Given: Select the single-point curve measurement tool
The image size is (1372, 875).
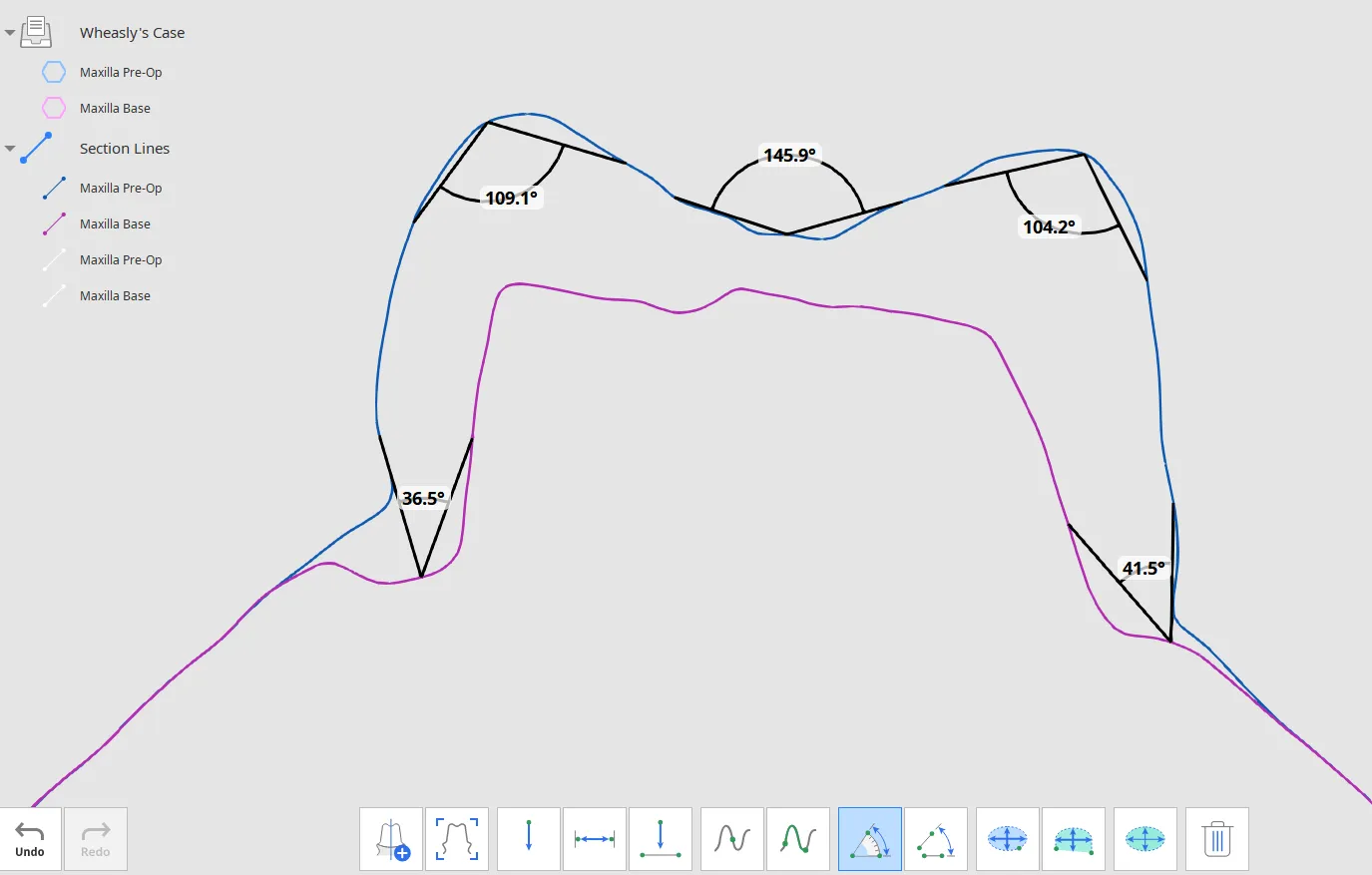Looking at the screenshot, I should (x=732, y=839).
